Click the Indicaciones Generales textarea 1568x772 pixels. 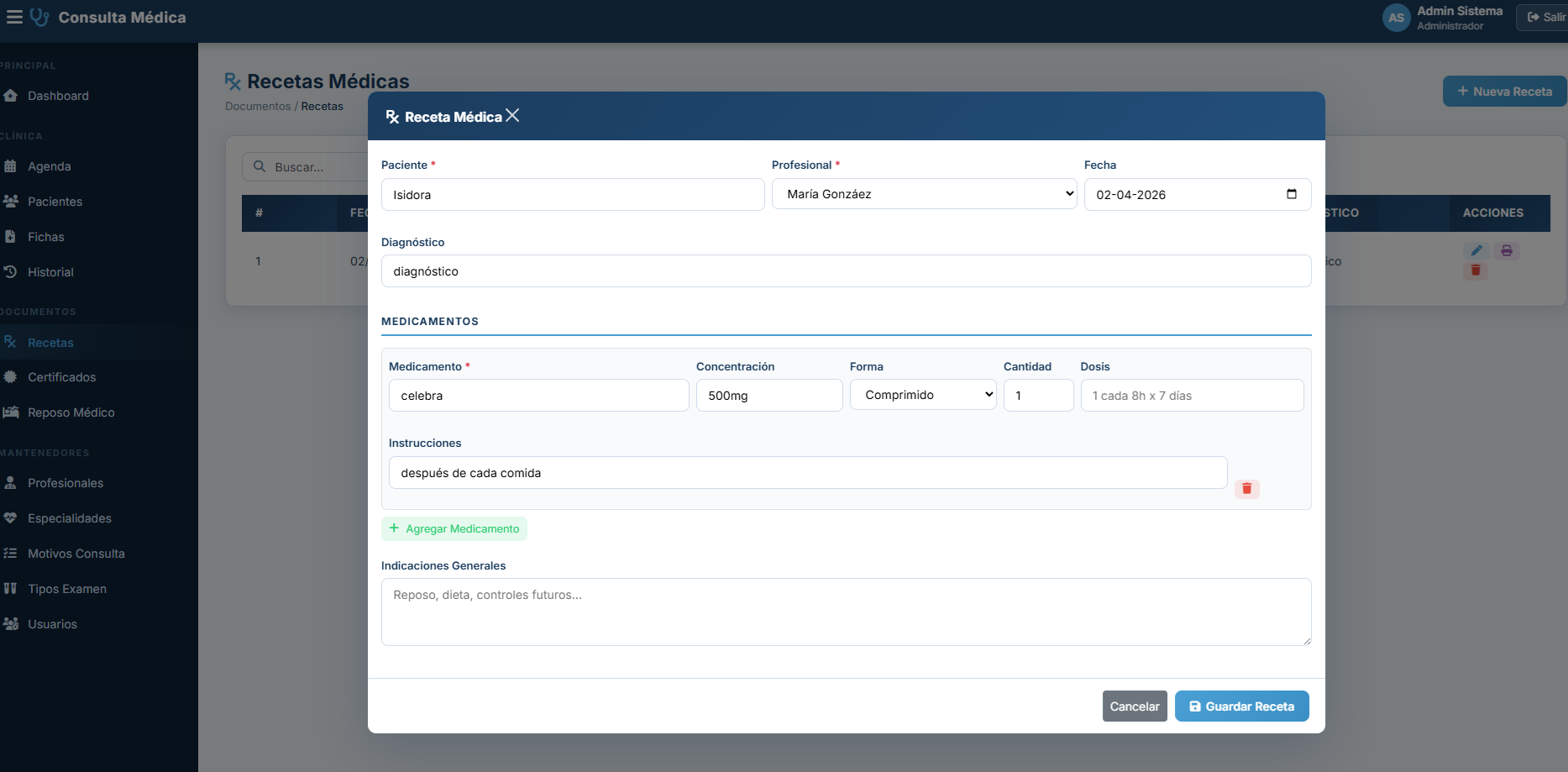point(846,612)
